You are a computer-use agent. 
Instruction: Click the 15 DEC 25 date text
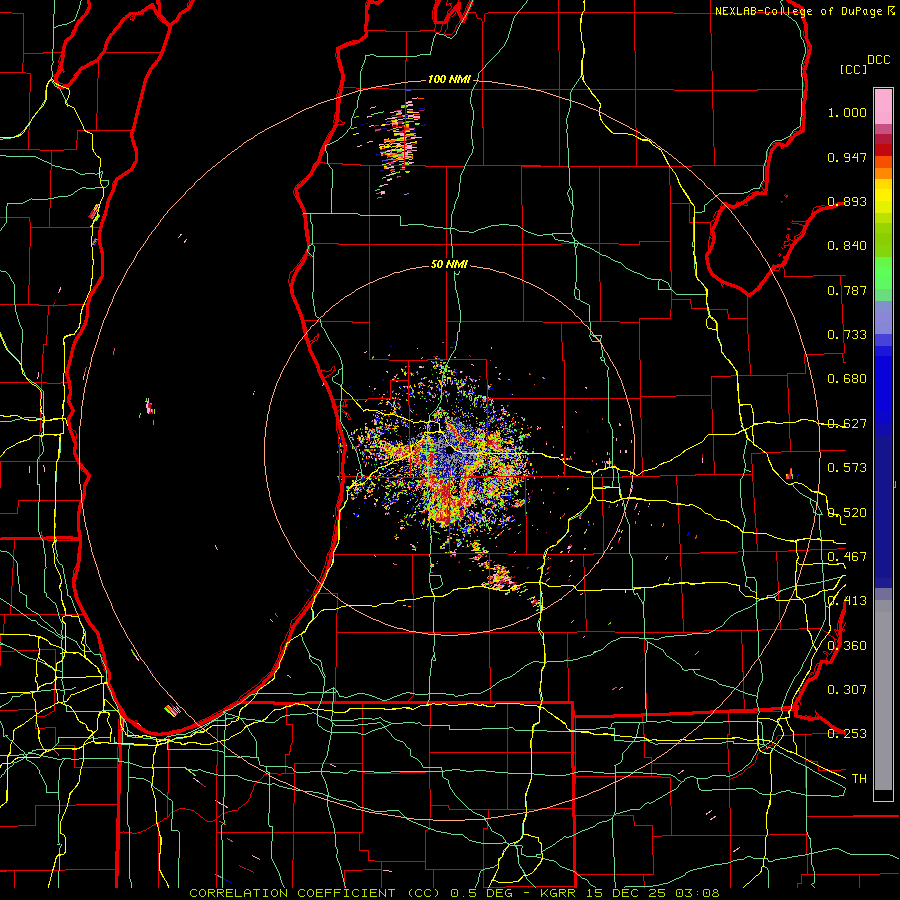tap(627, 893)
